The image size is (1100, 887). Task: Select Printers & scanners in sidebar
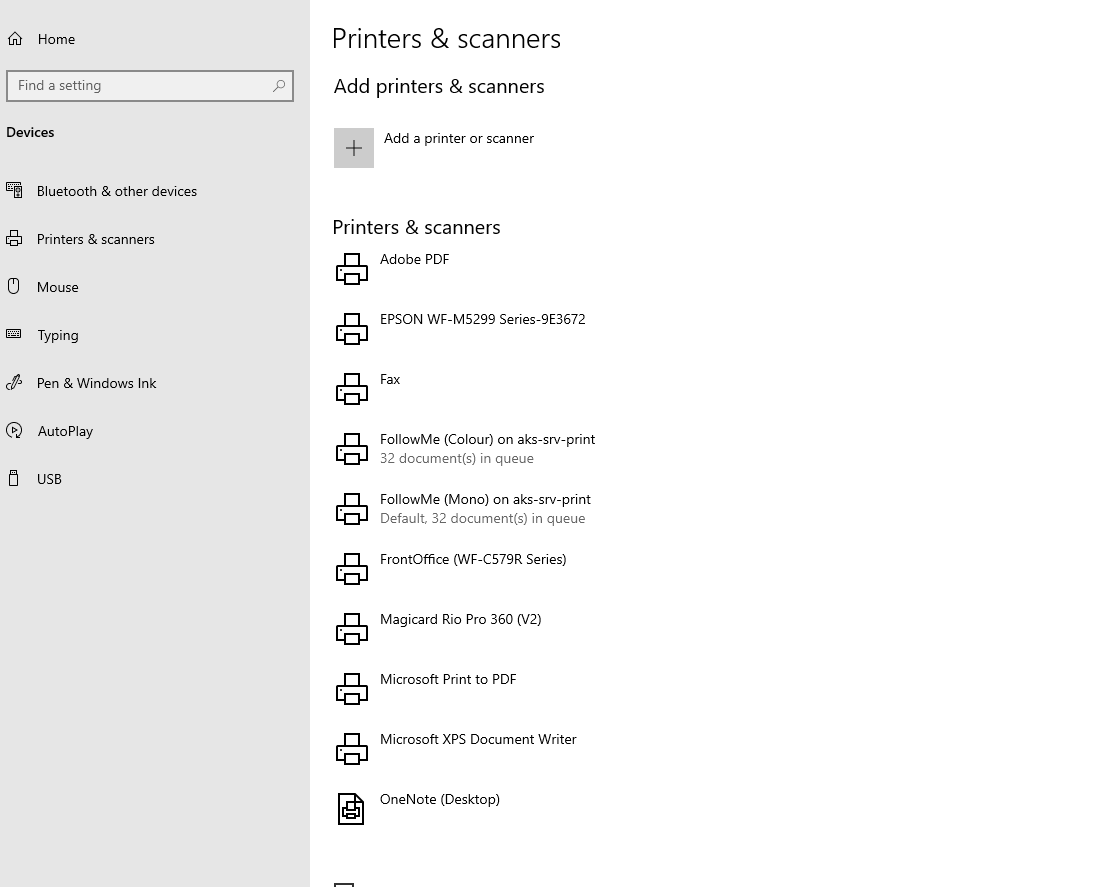tap(95, 239)
